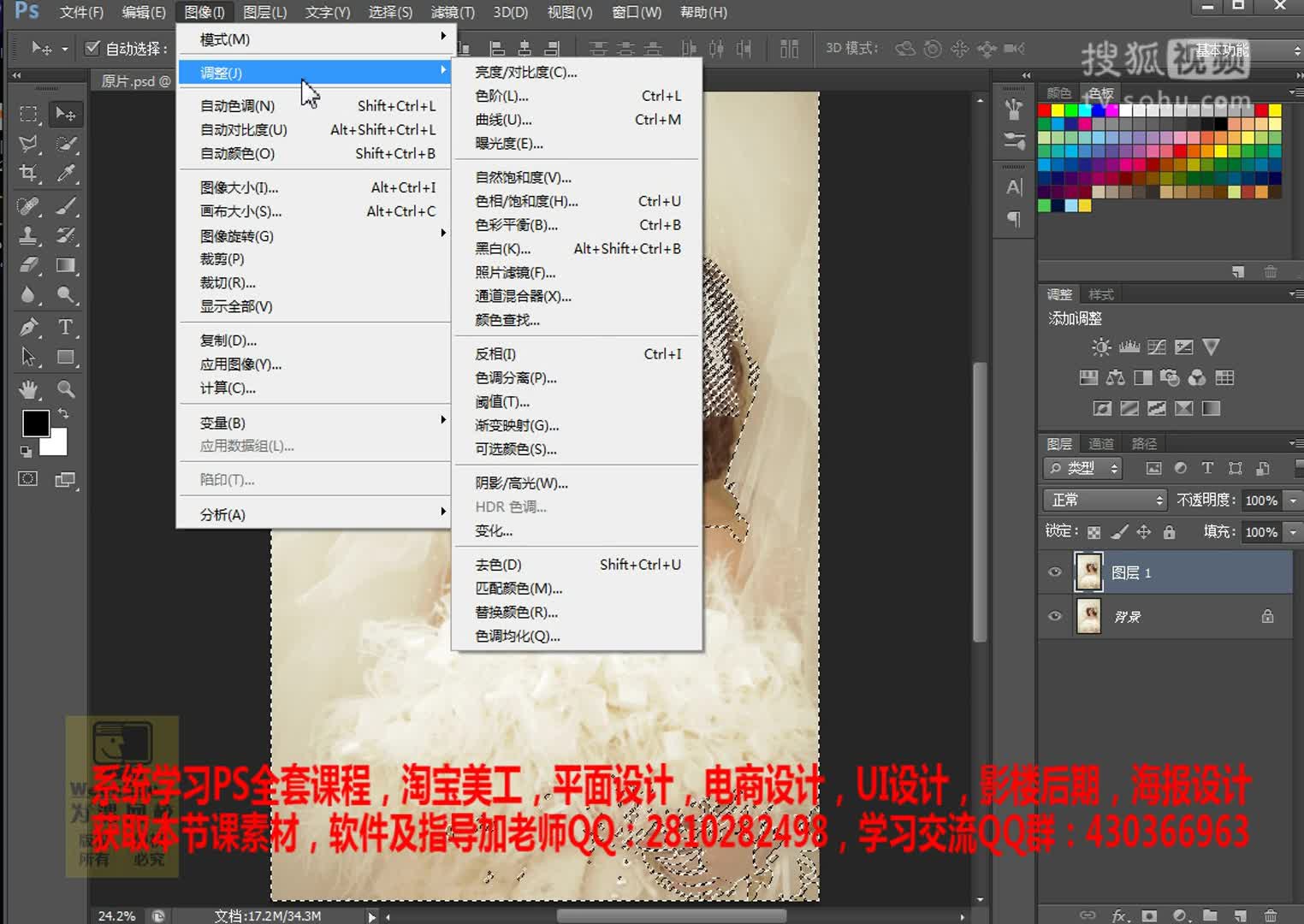Viewport: 1304px width, 924px height.
Task: Toggle type layer filter icon
Action: pos(1207,468)
